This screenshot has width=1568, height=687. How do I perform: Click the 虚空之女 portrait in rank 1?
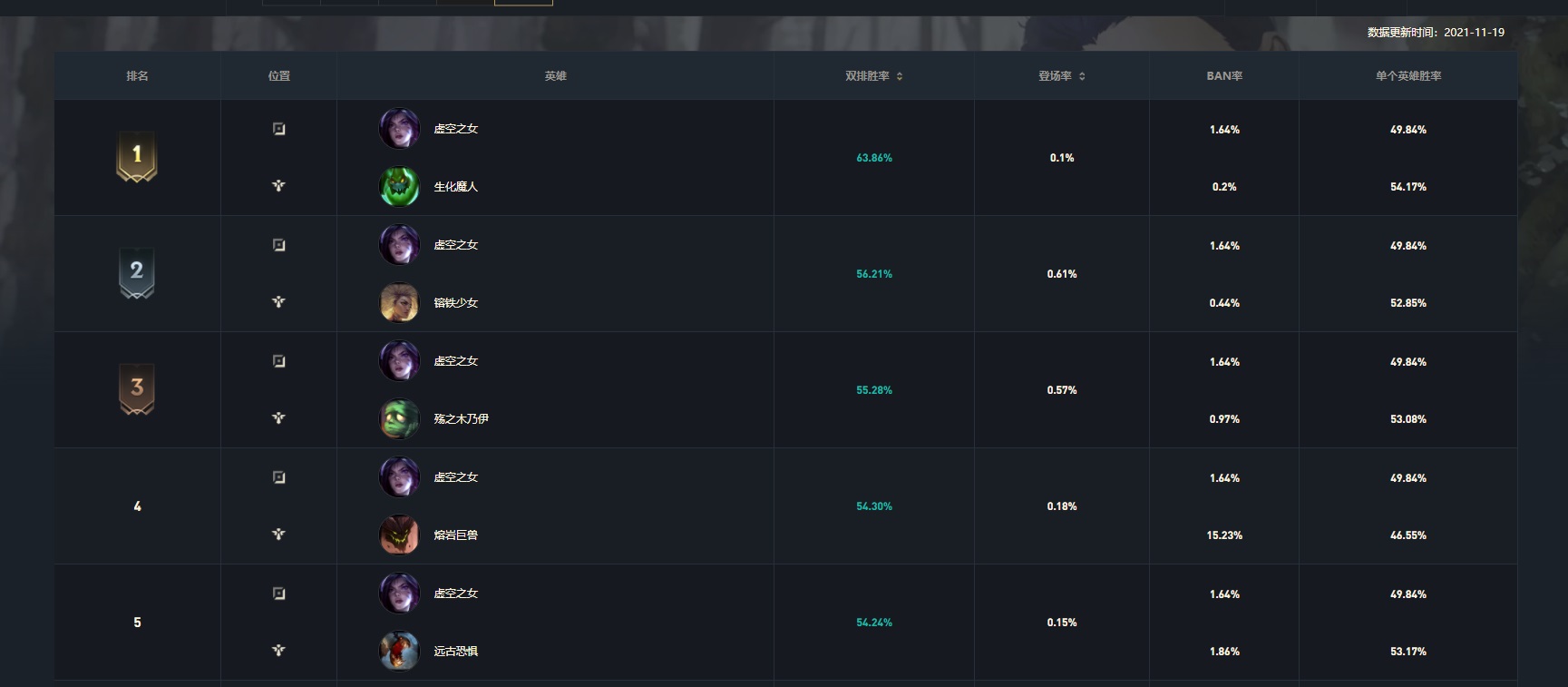point(399,129)
